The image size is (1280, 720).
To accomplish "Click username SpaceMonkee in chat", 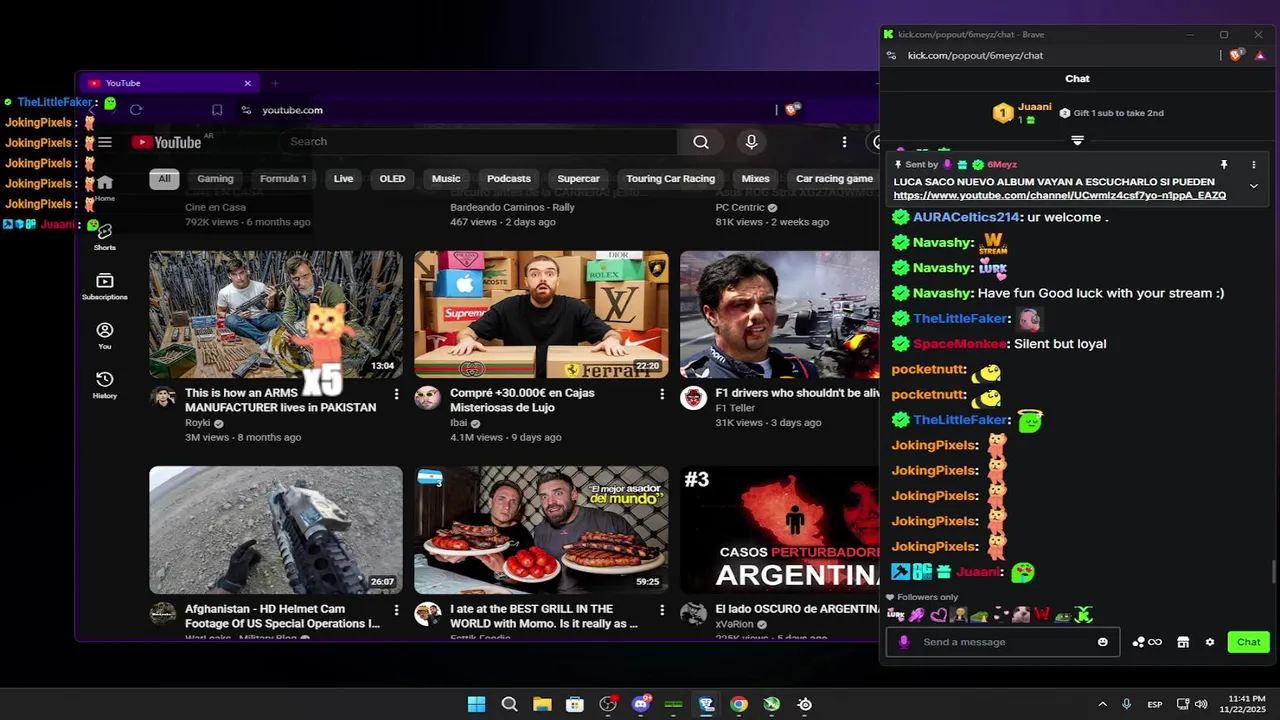I will pyautogui.click(x=960, y=344).
